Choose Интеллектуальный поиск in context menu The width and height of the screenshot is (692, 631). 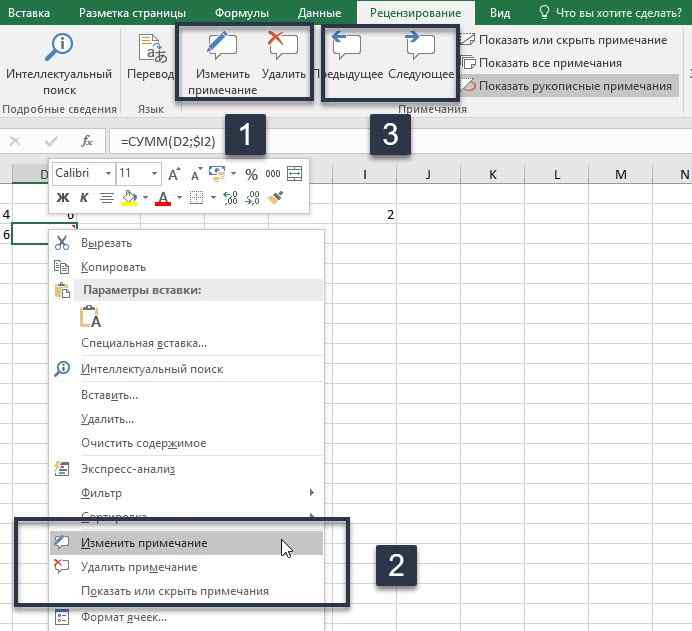click(187, 369)
